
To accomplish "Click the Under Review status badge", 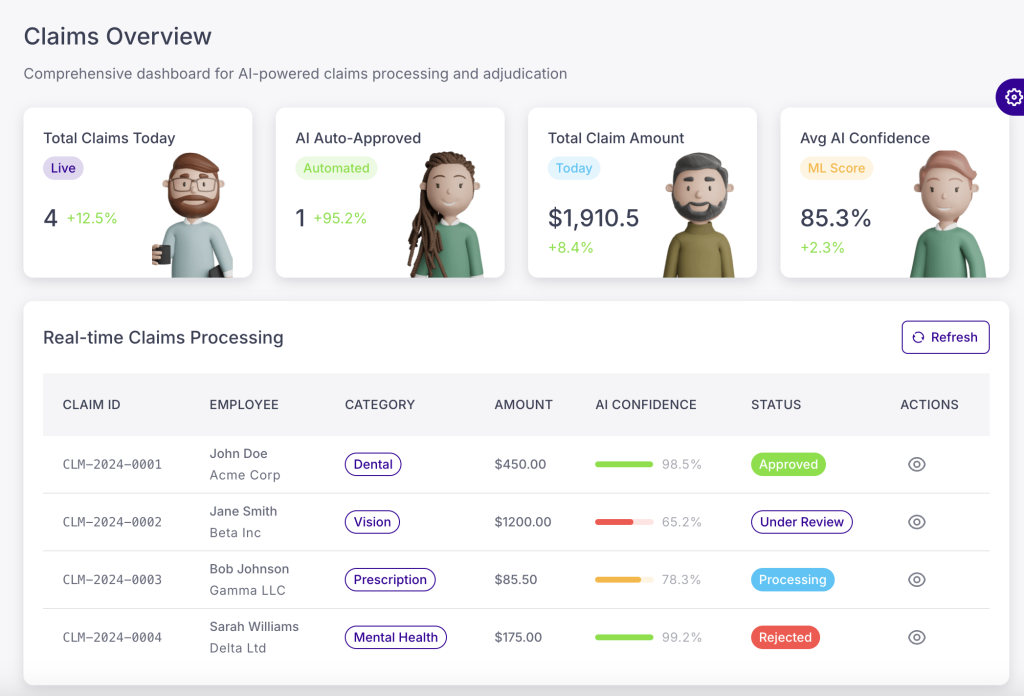I will click(801, 522).
